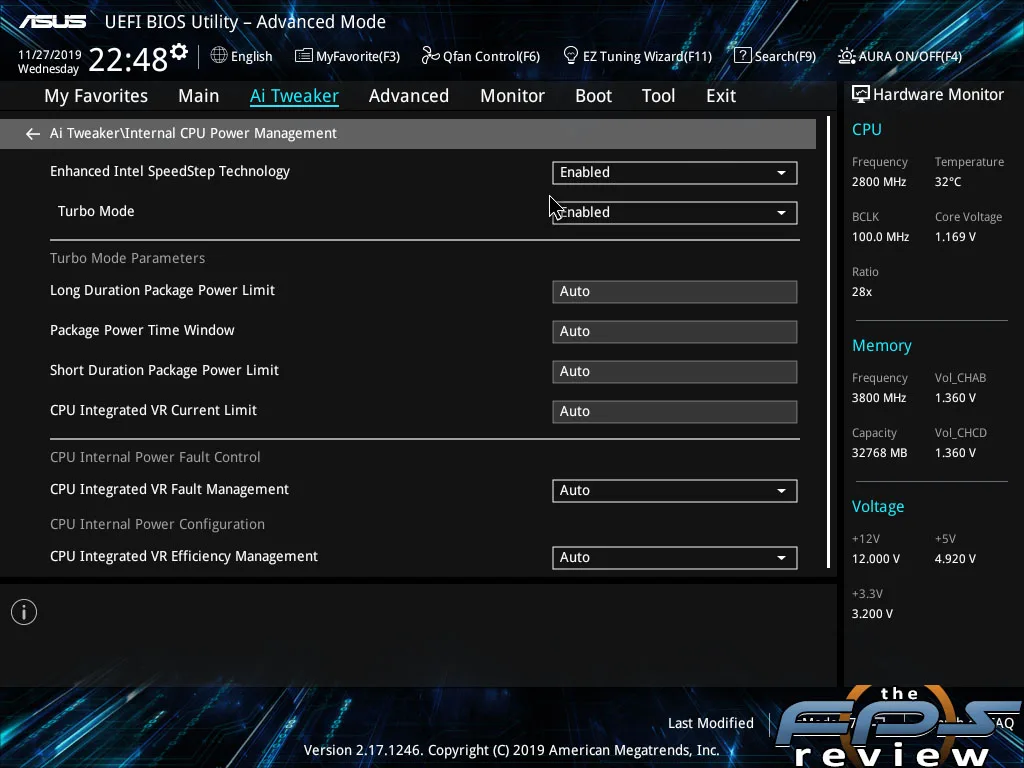Go back using the left arrow icon
The image size is (1024, 768).
pyautogui.click(x=33, y=134)
